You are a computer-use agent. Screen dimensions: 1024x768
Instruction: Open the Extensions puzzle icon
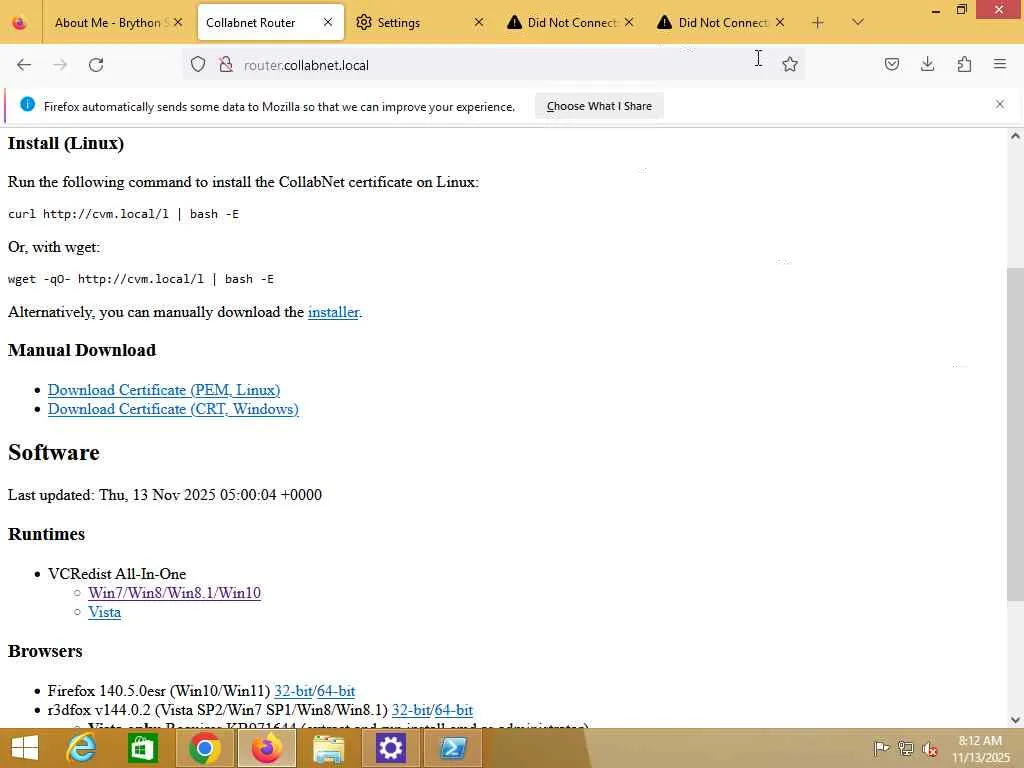[964, 64]
